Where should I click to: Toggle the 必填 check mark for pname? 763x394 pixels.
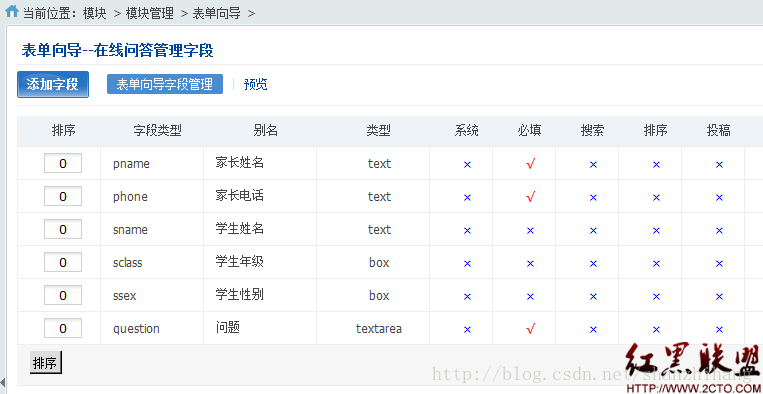(x=530, y=164)
